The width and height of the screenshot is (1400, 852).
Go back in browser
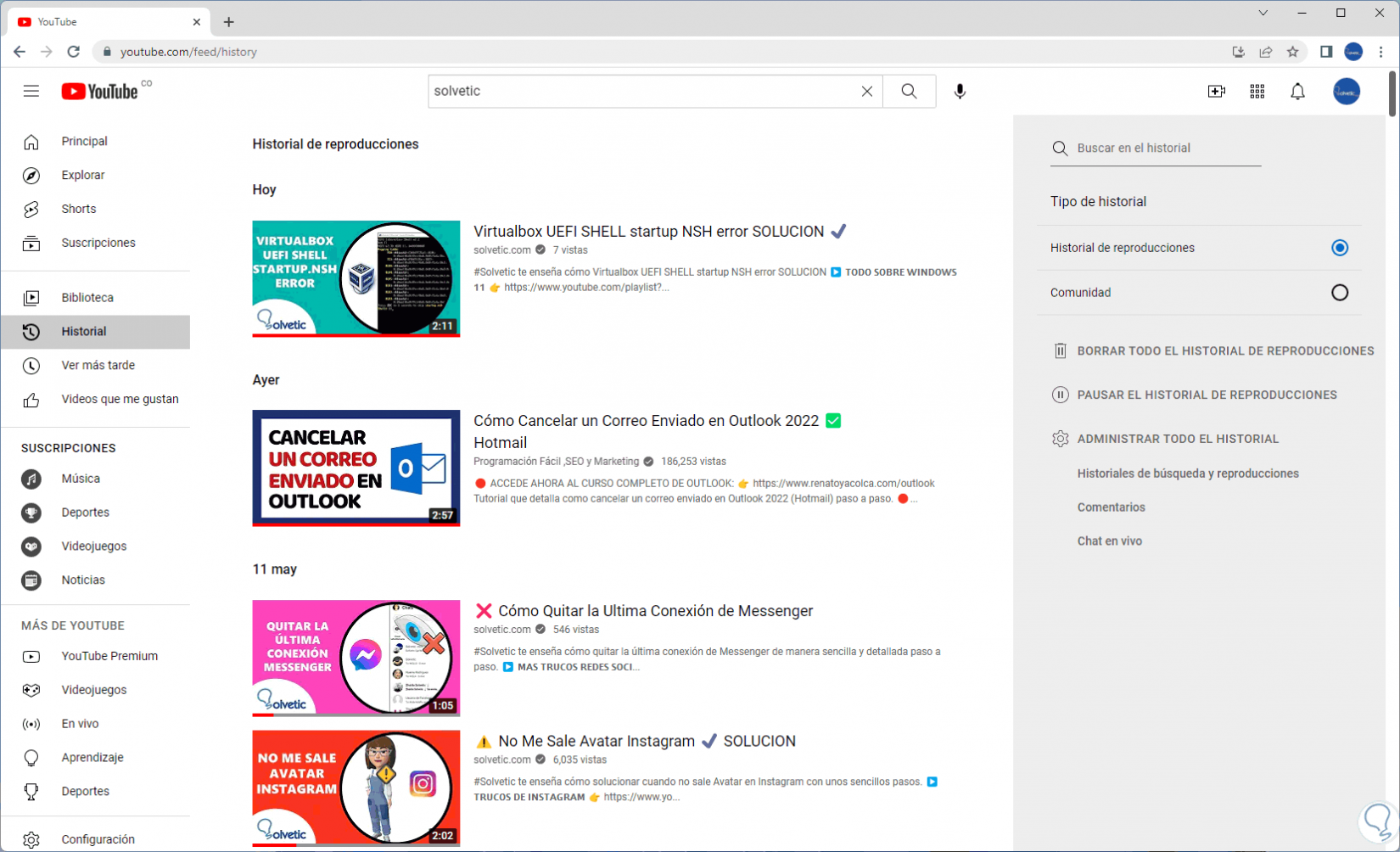pyautogui.click(x=20, y=52)
